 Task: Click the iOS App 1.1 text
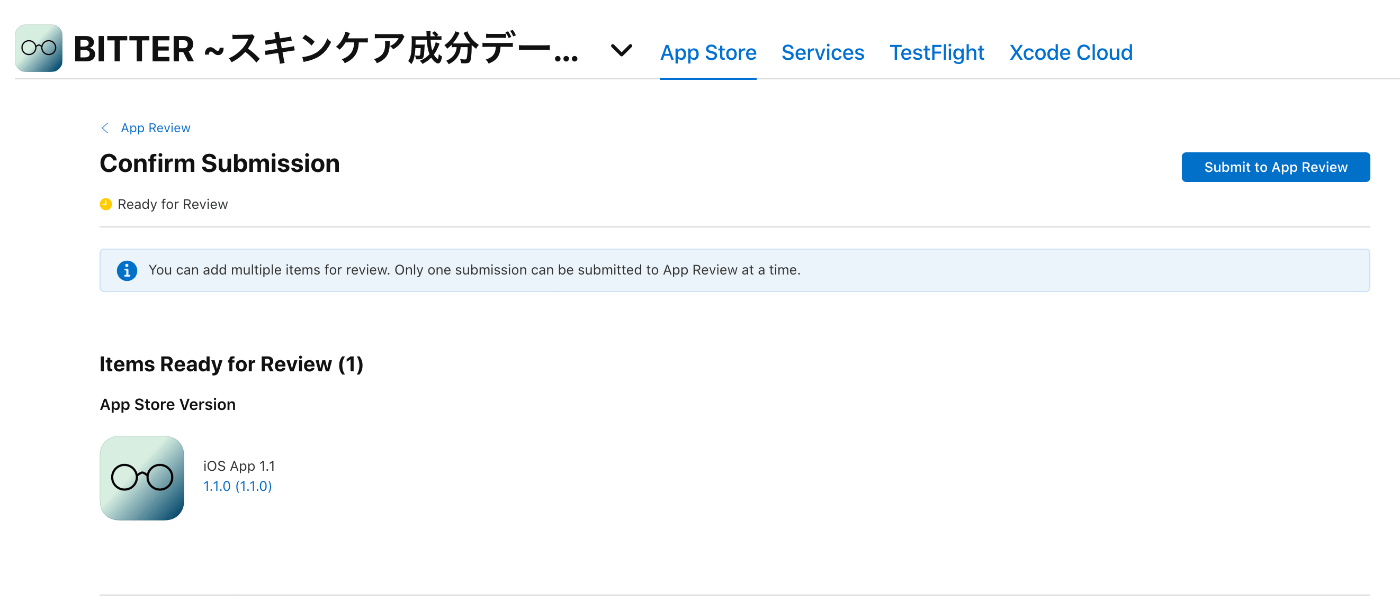[239, 466]
